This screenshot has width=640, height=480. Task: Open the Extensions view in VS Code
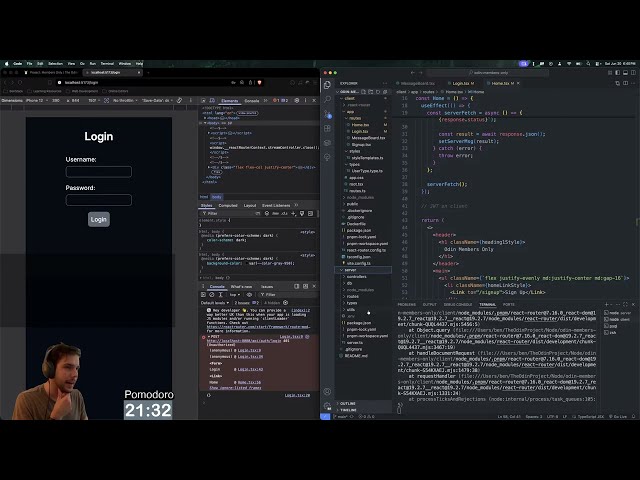pos(327,128)
